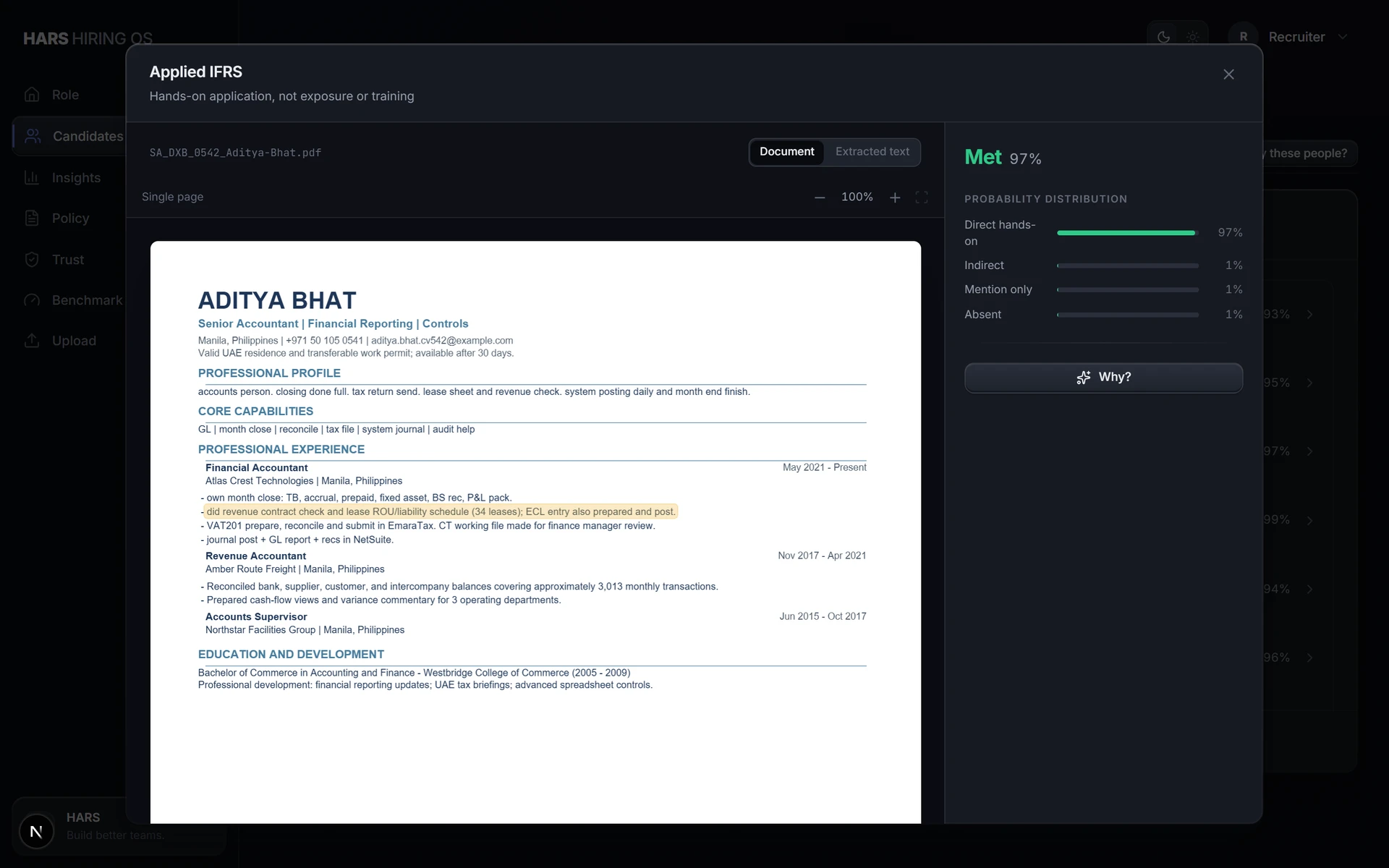Screen dimensions: 1389x868
Task: Switch to Extracted text view
Action: [872, 152]
